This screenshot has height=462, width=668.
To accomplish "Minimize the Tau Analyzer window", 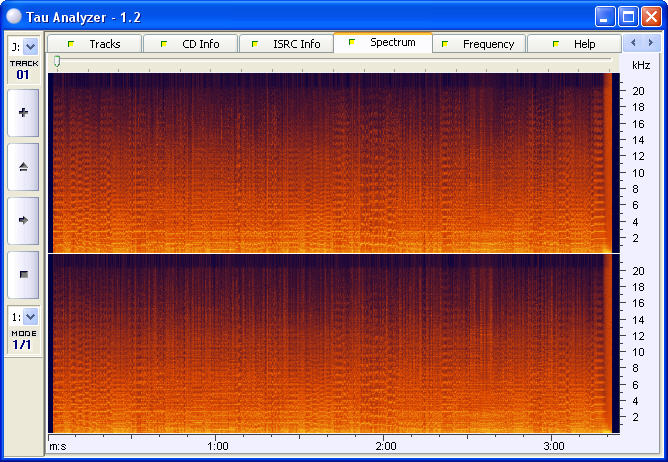I will pos(605,16).
